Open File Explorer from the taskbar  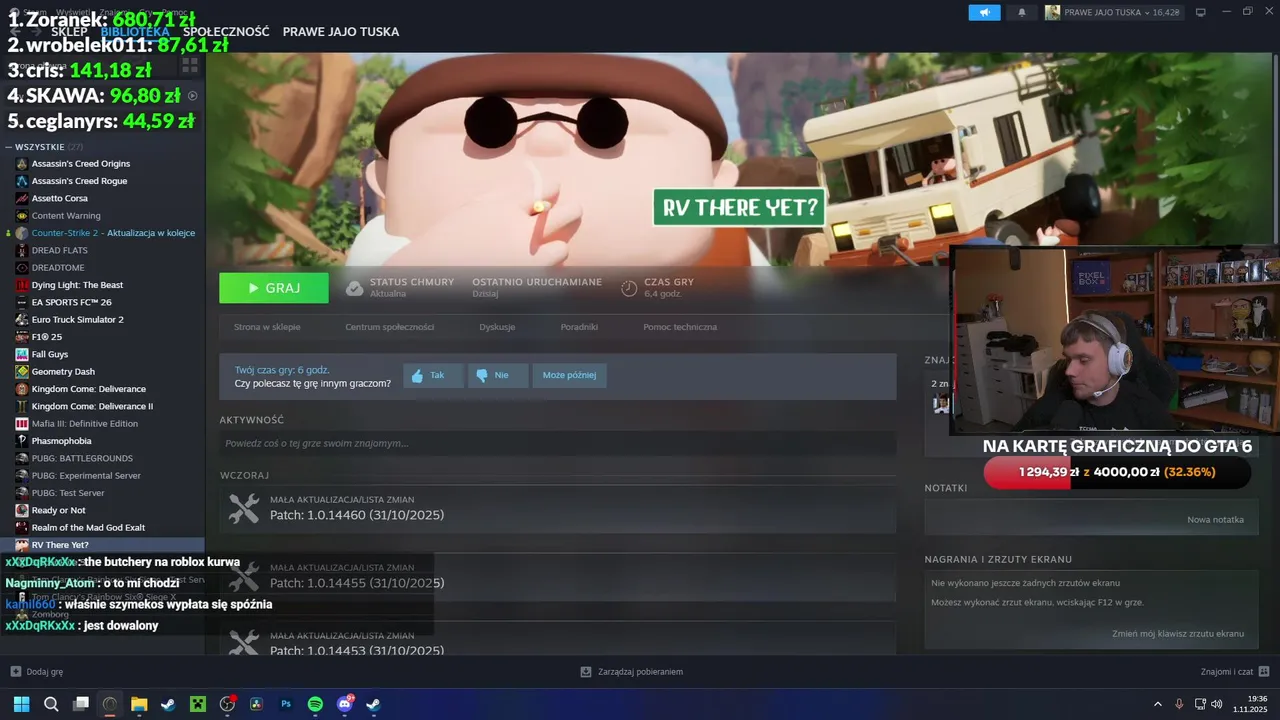click(139, 704)
